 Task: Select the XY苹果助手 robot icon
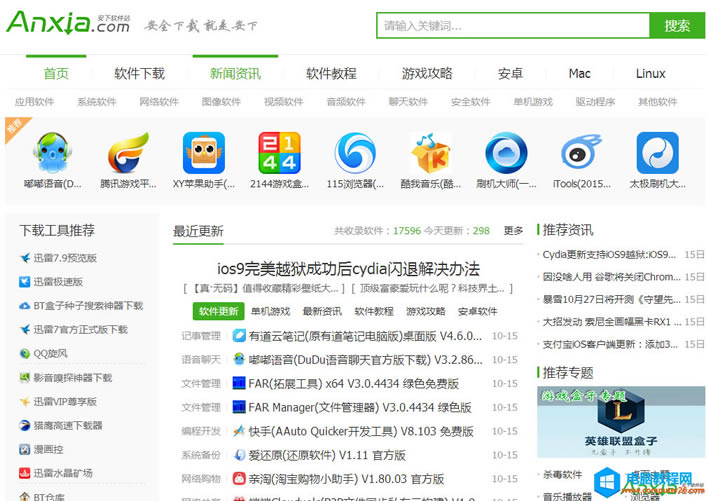pyautogui.click(x=203, y=154)
